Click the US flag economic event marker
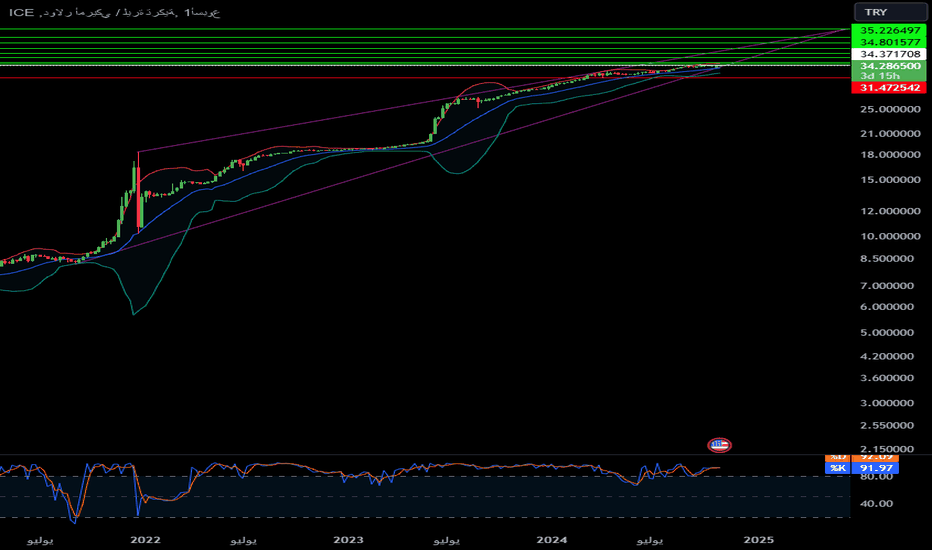Image resolution: width=932 pixels, height=550 pixels. (719, 445)
